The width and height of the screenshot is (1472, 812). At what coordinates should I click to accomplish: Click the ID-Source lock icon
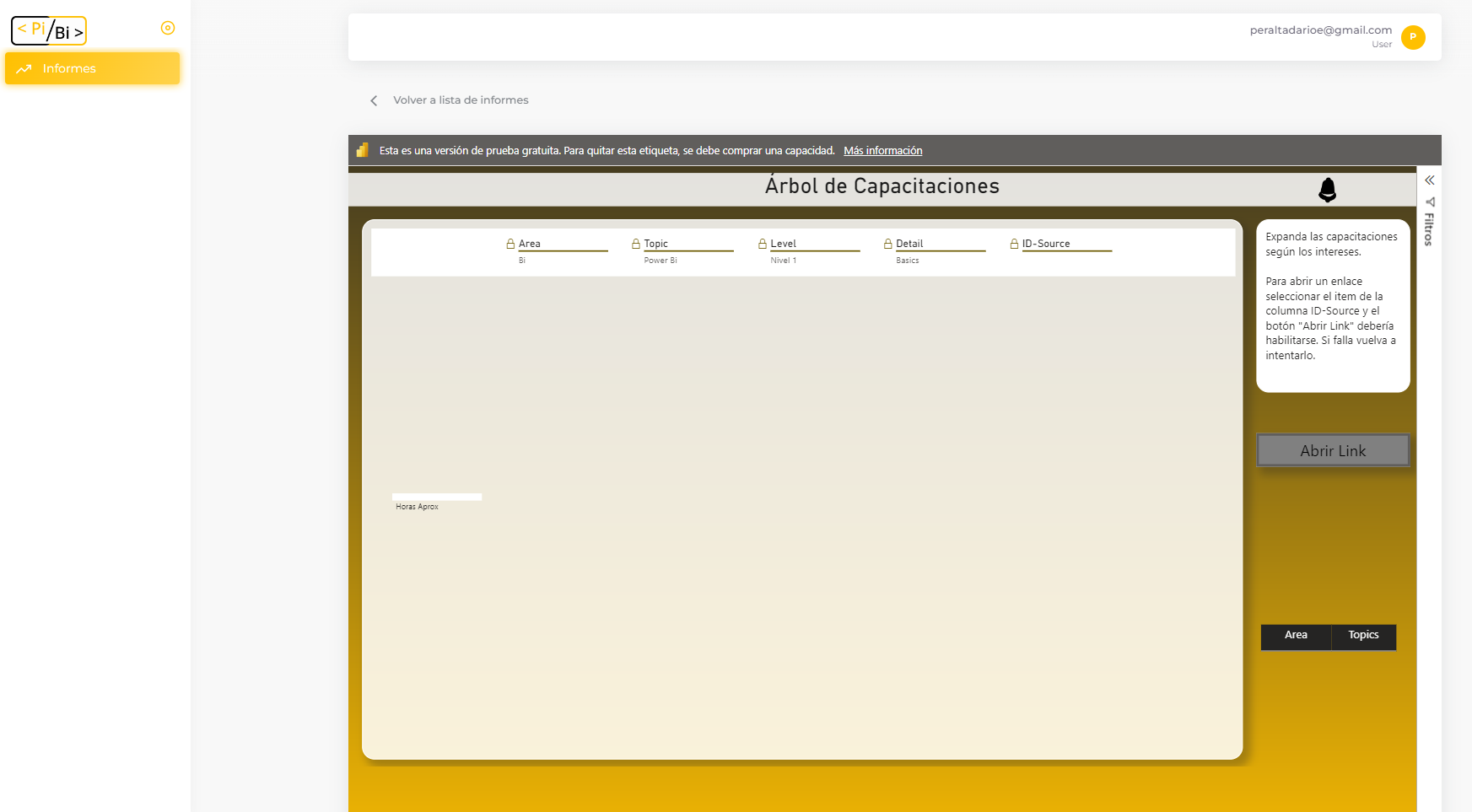tap(1015, 244)
